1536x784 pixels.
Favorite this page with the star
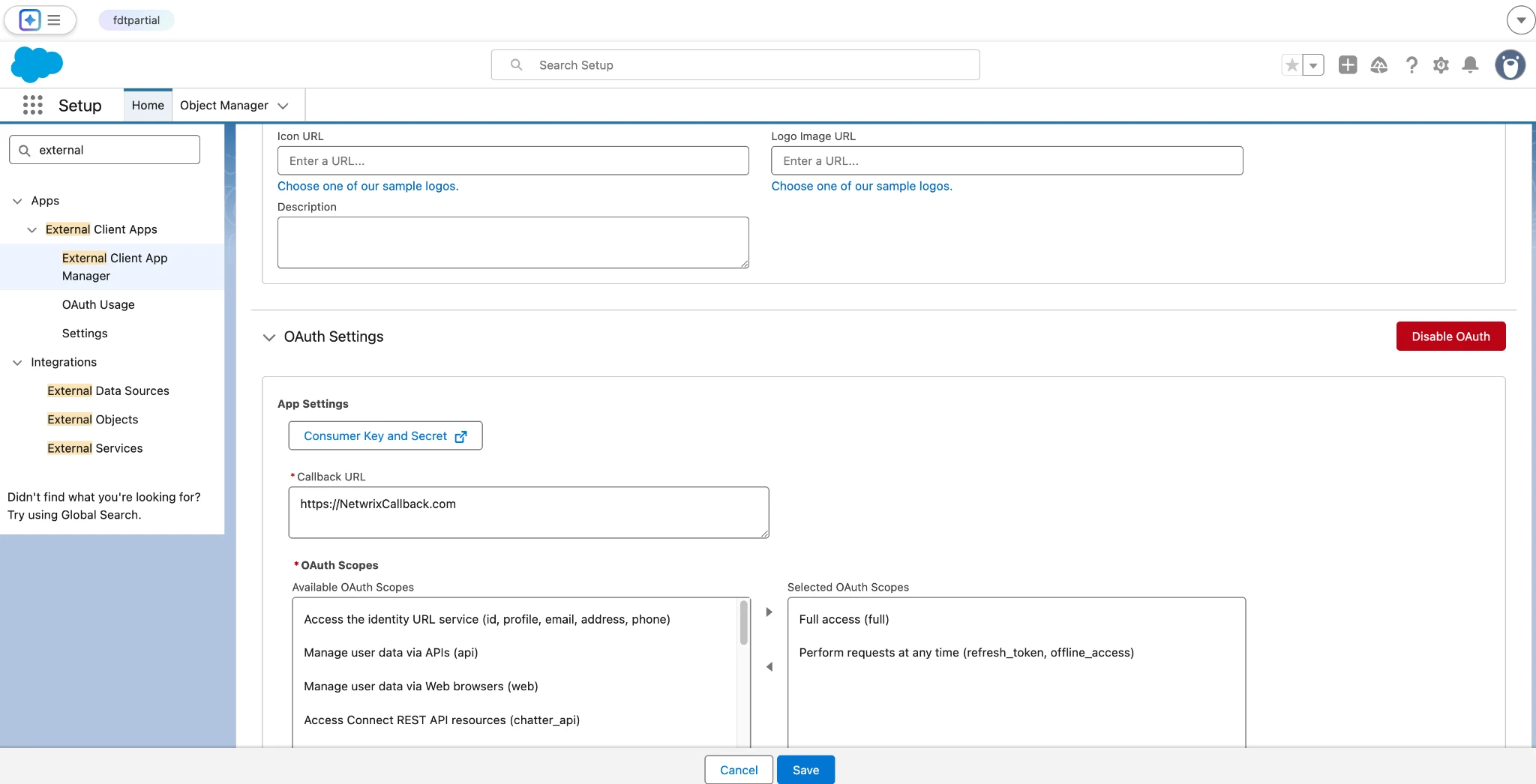pos(1291,65)
